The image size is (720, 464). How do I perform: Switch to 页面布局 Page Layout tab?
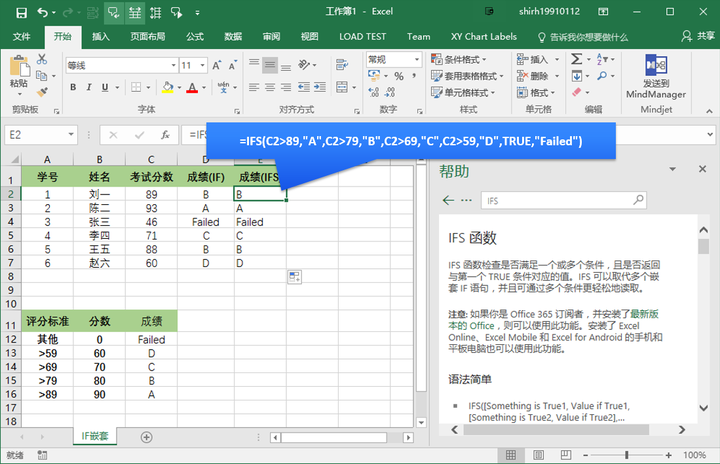coord(147,37)
